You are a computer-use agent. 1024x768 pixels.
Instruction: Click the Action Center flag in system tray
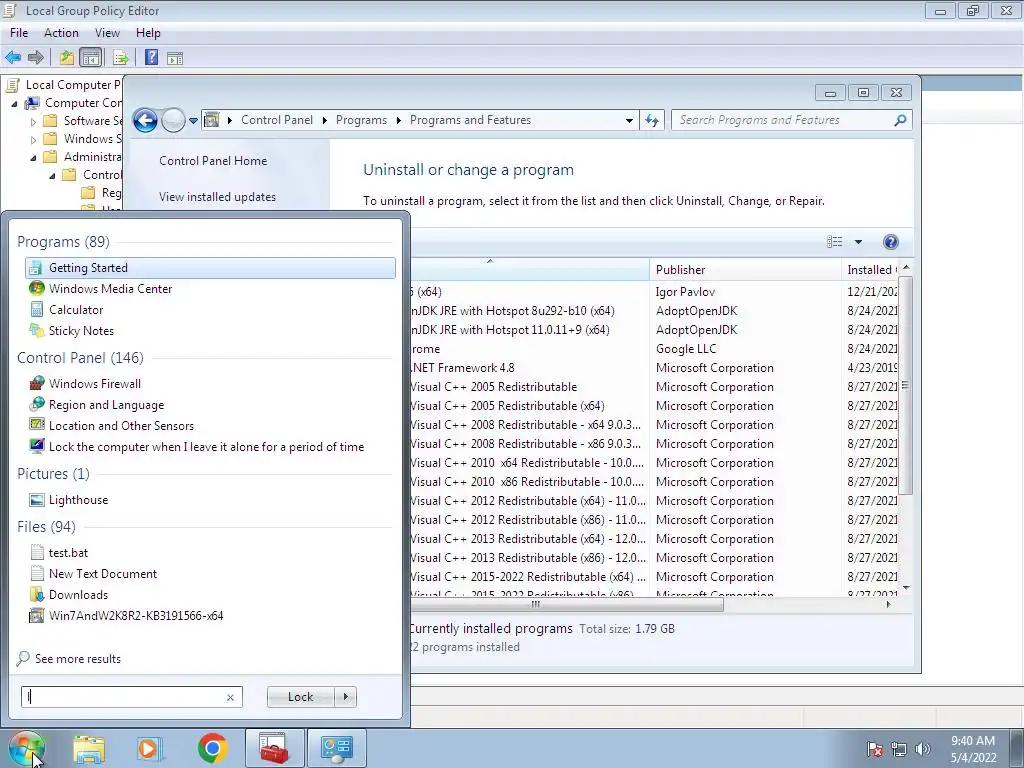pyautogui.click(x=875, y=749)
